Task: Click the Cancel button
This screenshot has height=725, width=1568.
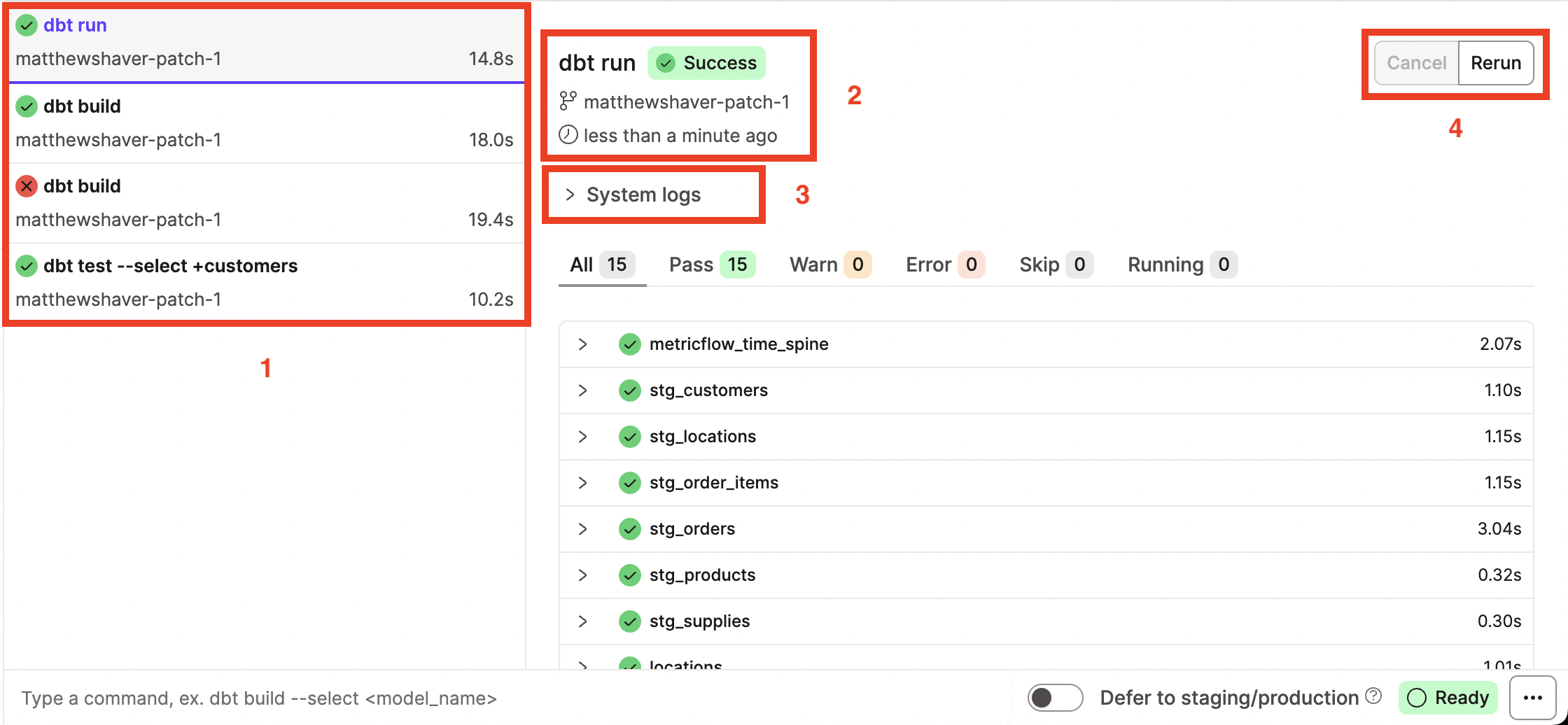Action: 1416,62
